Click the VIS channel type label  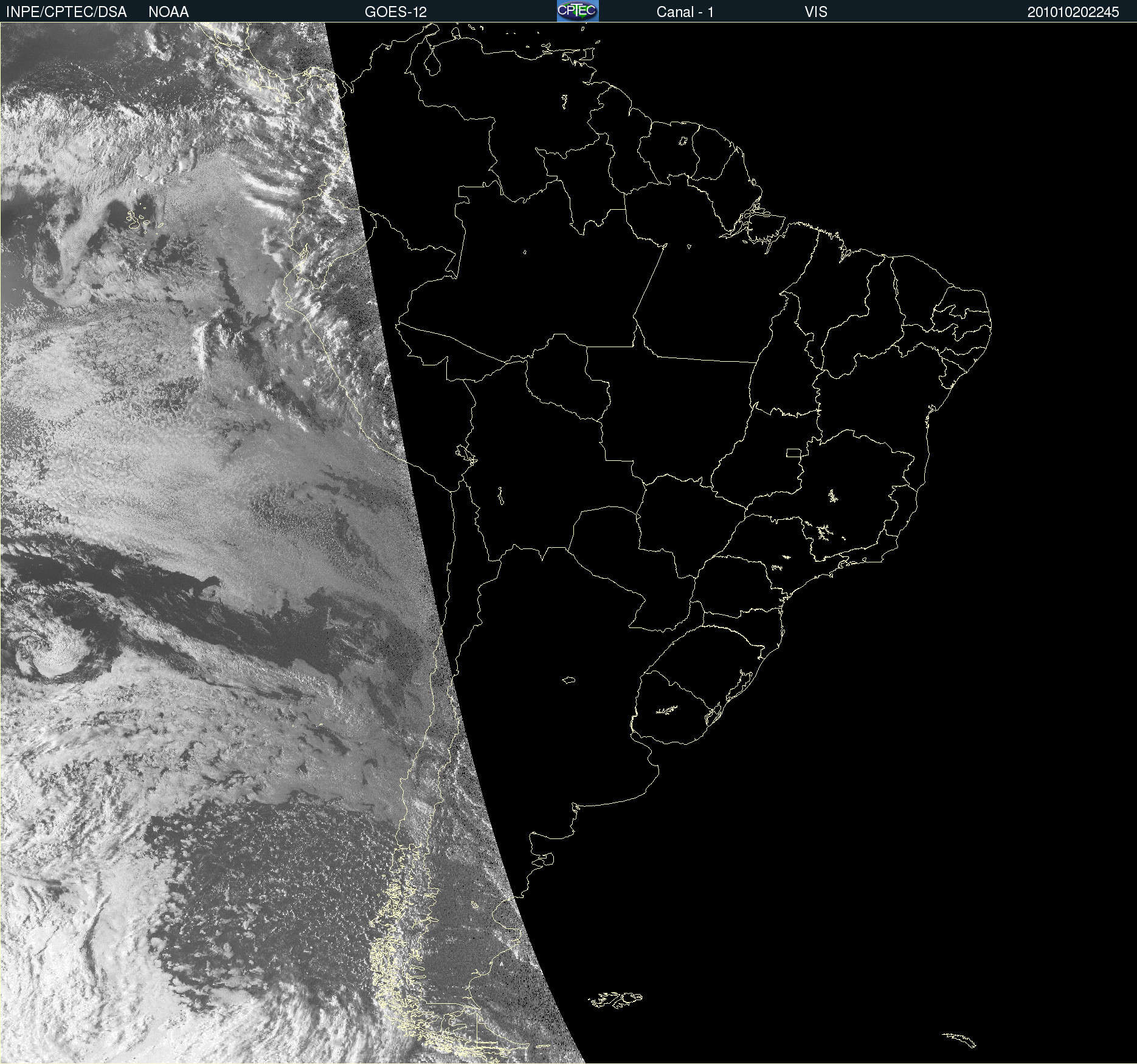(x=816, y=12)
